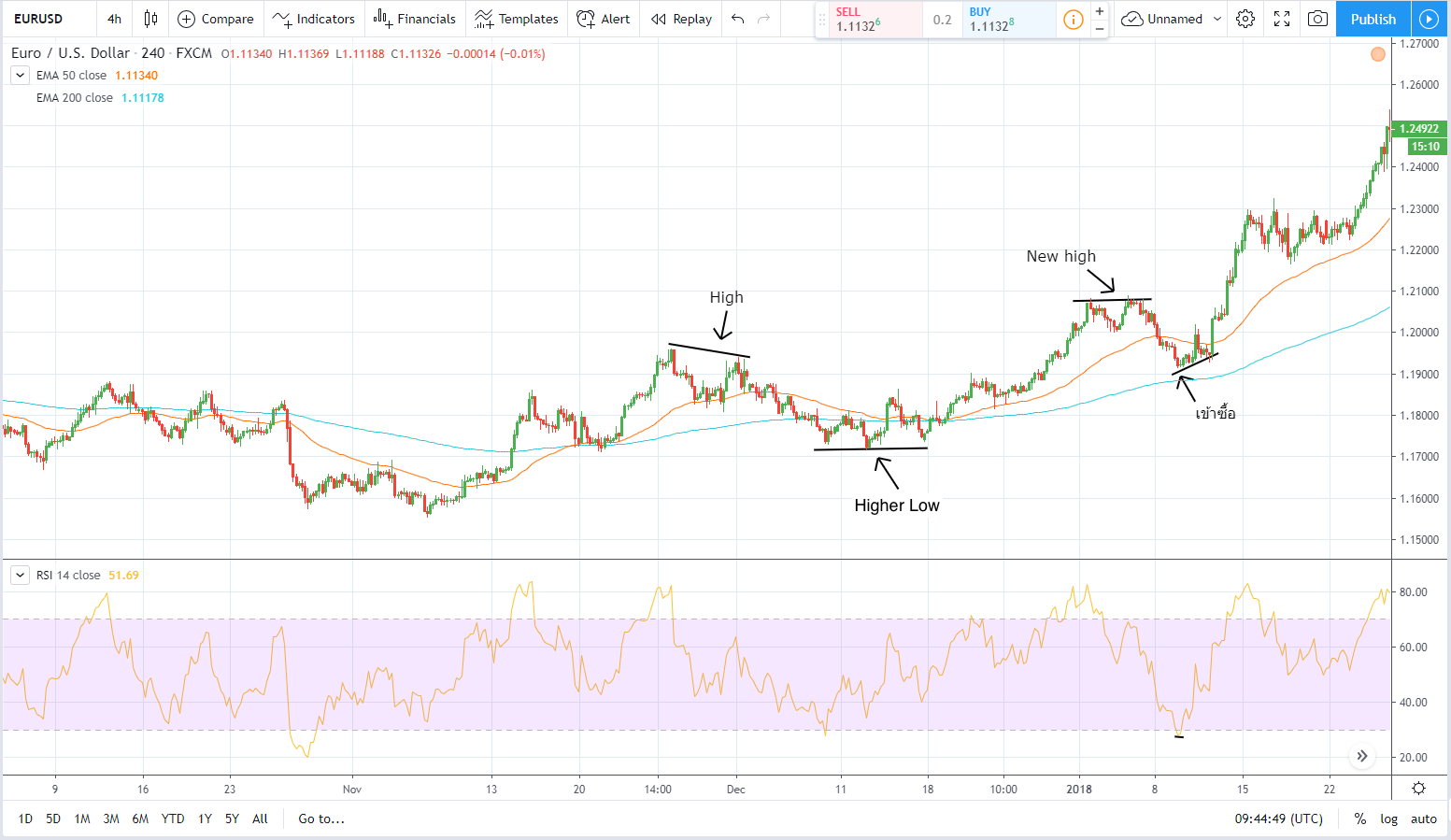Start bar Replay mode
1451x840 pixels.
(x=681, y=19)
